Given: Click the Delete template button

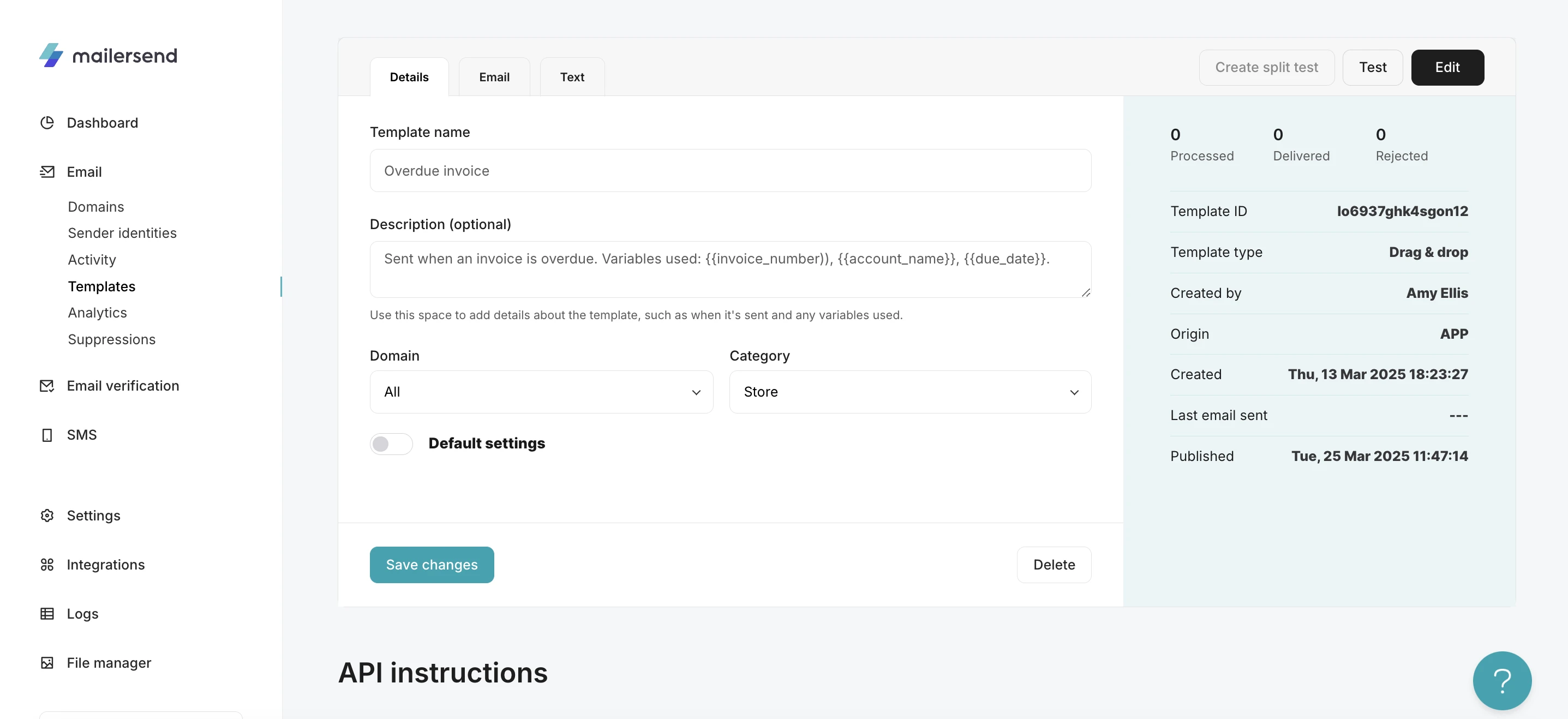Looking at the screenshot, I should tap(1053, 565).
